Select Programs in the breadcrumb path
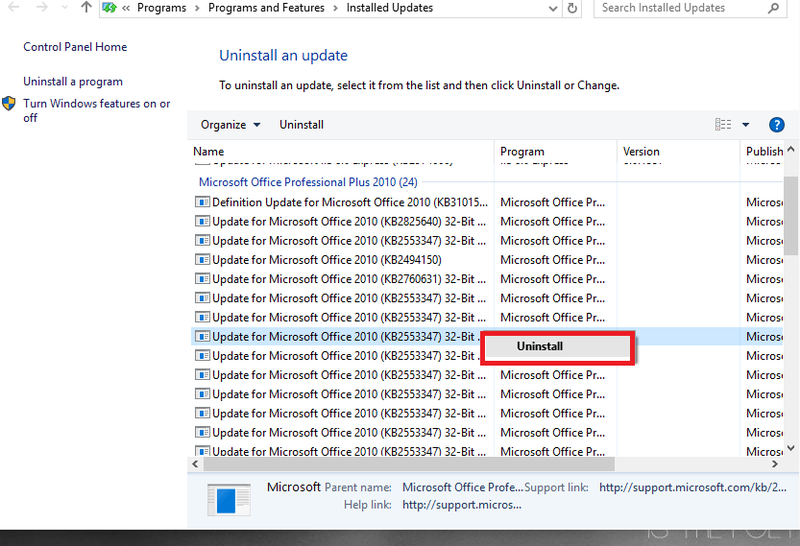The image size is (800, 546). [162, 8]
